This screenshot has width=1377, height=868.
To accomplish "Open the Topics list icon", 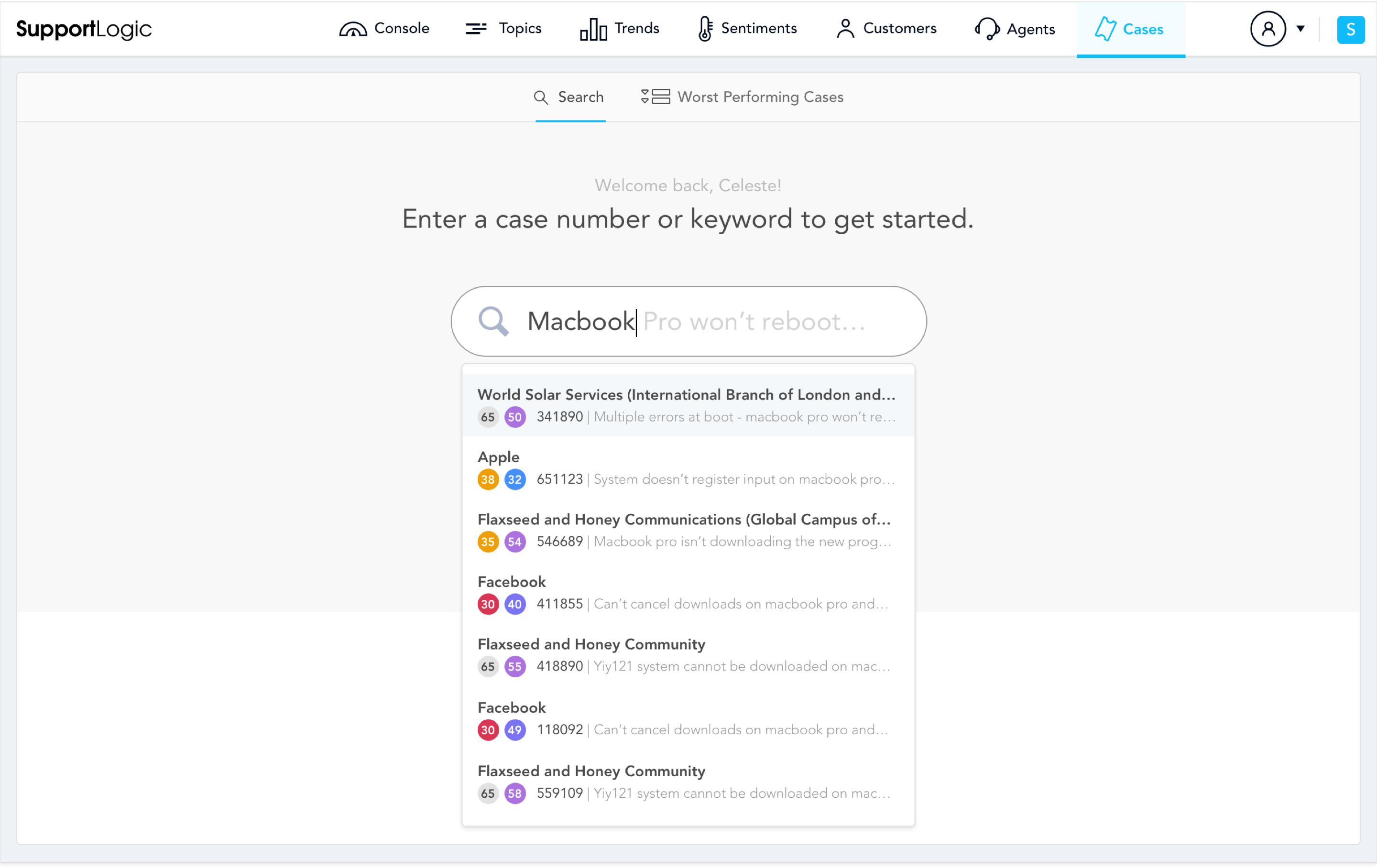I will pyautogui.click(x=476, y=29).
